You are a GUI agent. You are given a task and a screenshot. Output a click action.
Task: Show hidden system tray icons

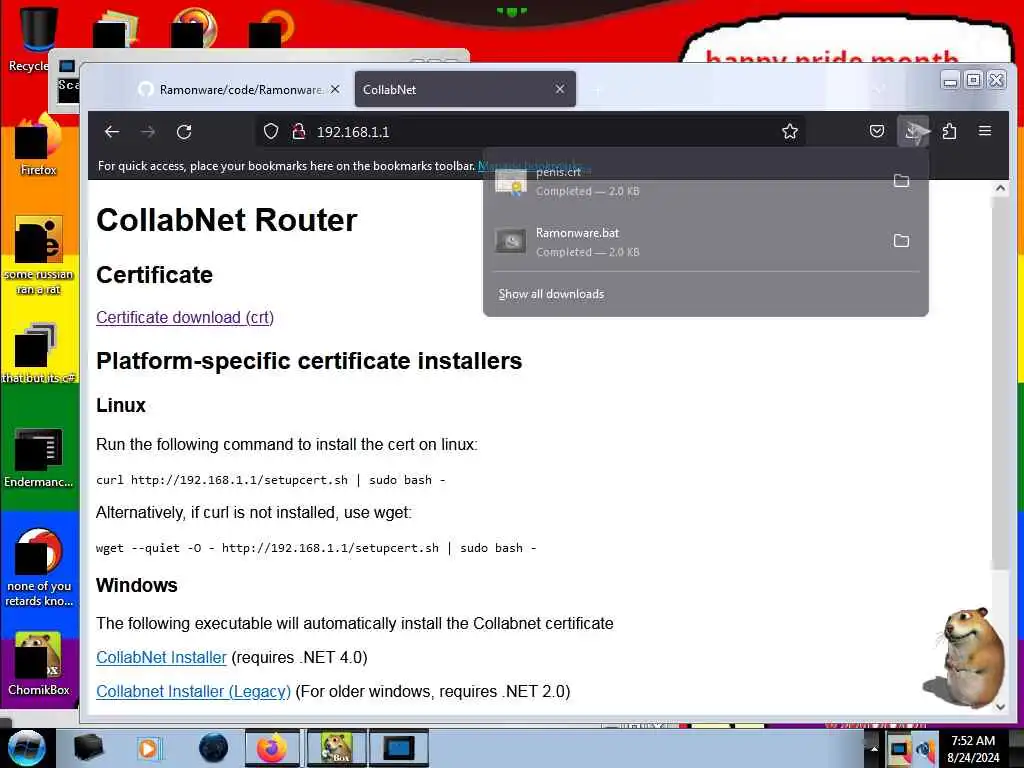coord(874,749)
